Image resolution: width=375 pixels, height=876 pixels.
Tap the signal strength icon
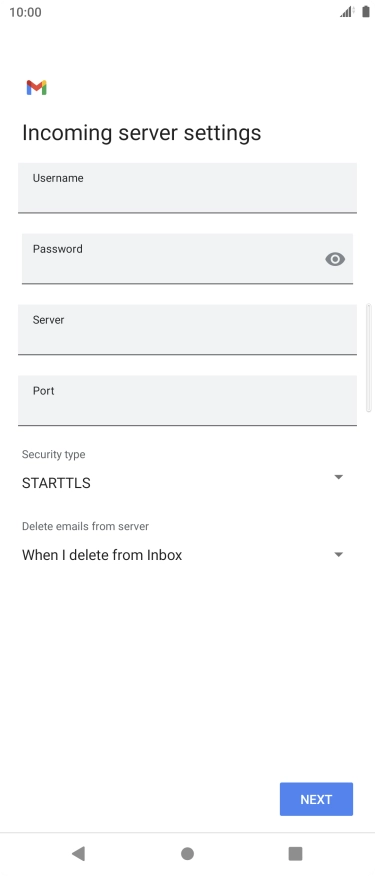coord(347,12)
